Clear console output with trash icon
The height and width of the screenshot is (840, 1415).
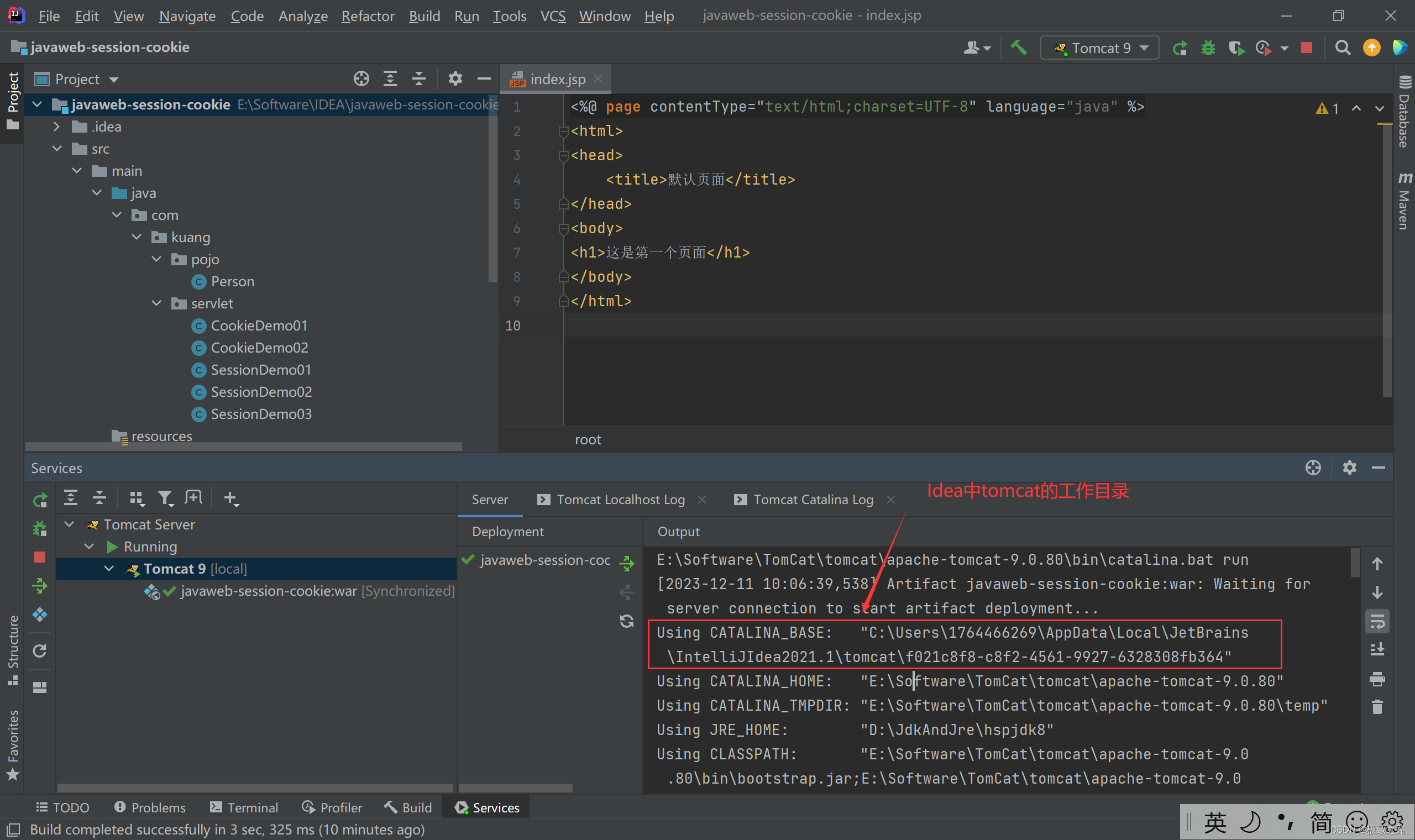[1377, 707]
